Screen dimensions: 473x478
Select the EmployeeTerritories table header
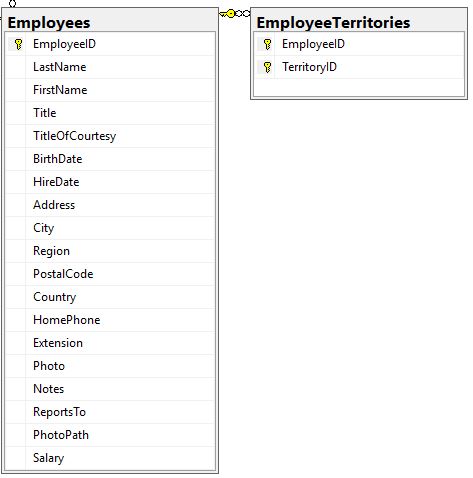[359, 22]
